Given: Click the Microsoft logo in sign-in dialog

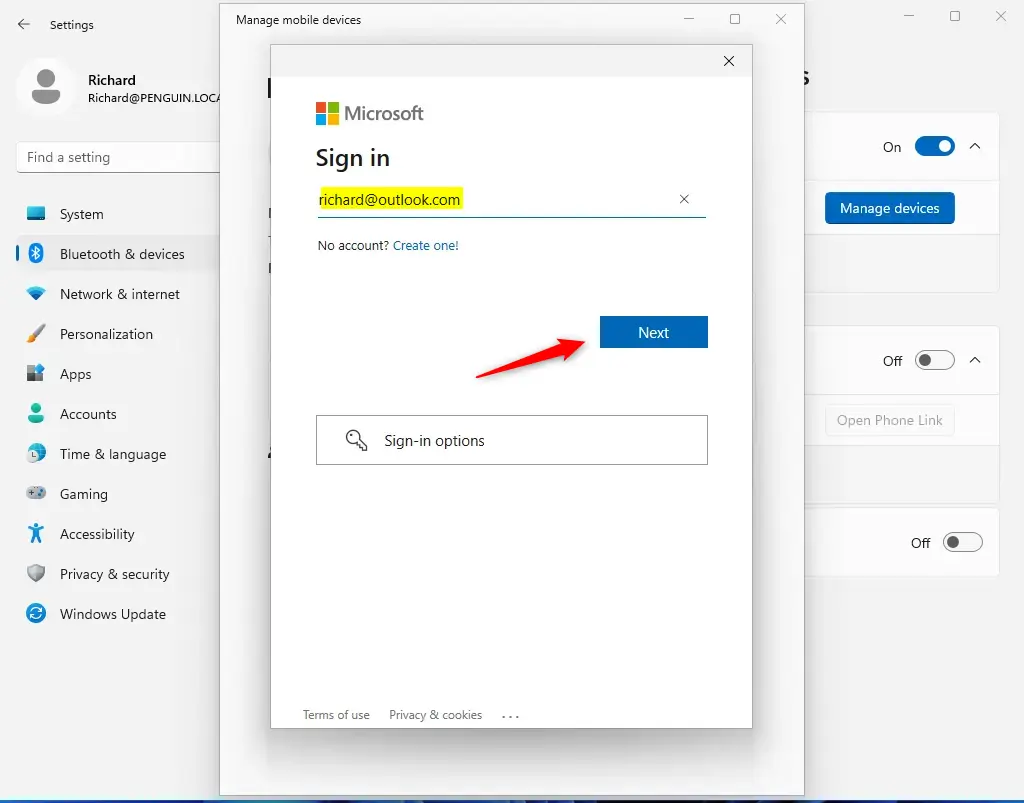Looking at the screenshot, I should (x=370, y=113).
